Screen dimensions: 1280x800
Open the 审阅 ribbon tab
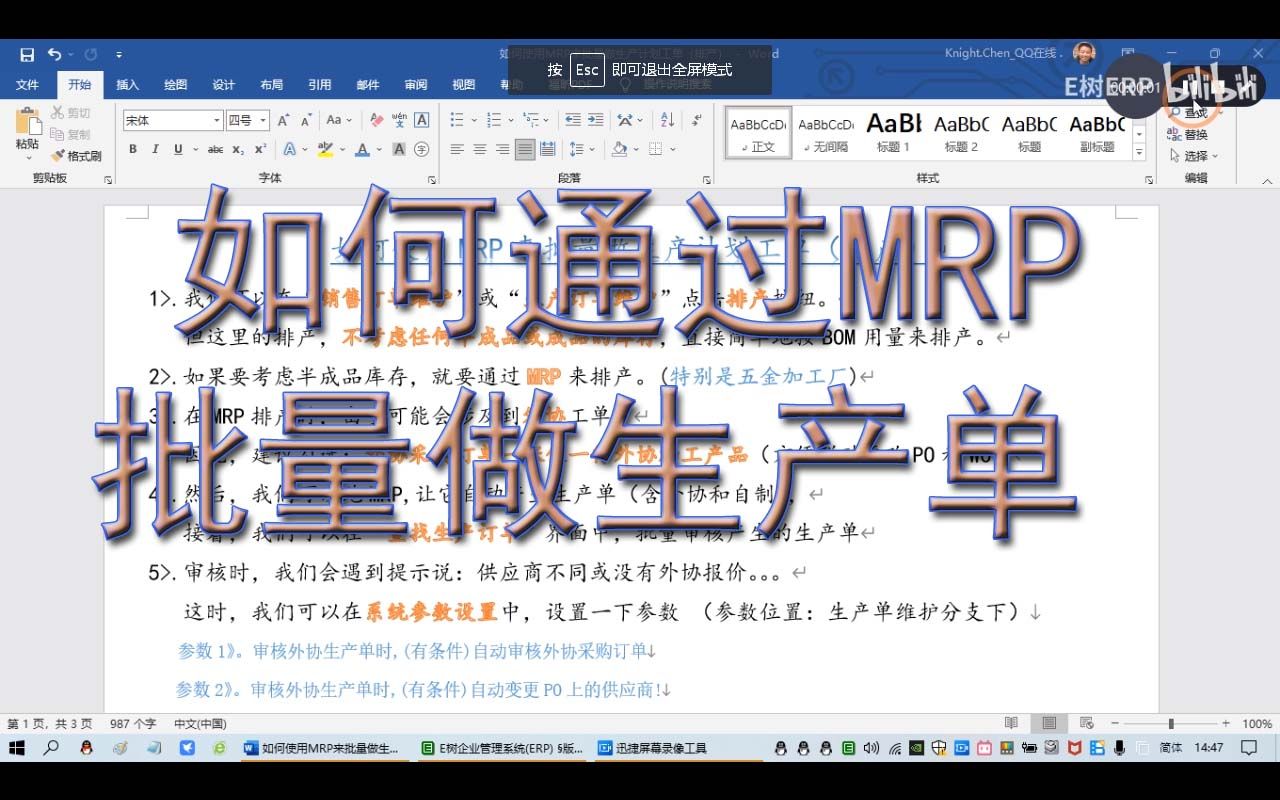(415, 85)
